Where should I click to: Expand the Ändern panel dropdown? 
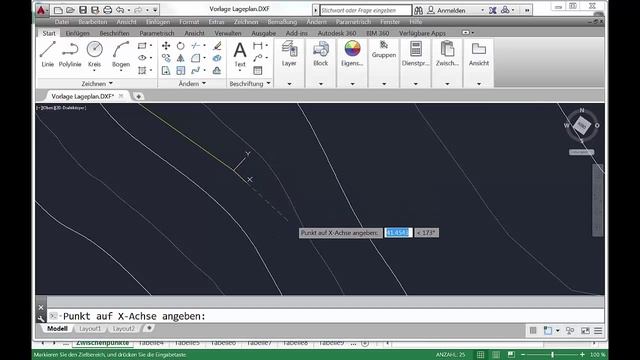tap(192, 83)
